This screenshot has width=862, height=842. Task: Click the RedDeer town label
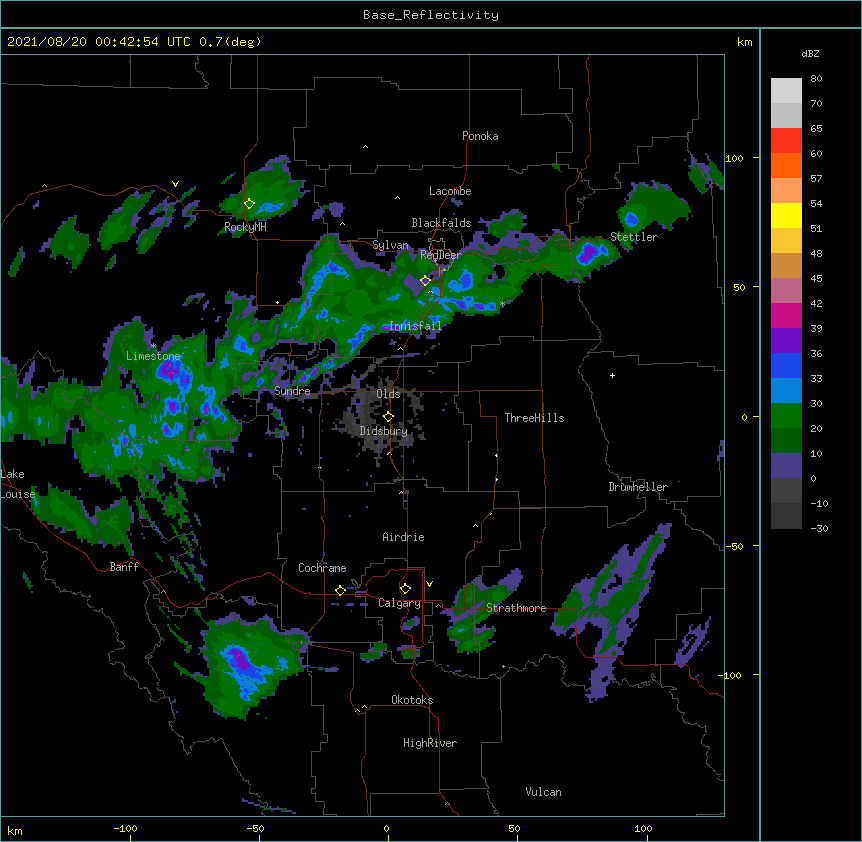pos(440,255)
